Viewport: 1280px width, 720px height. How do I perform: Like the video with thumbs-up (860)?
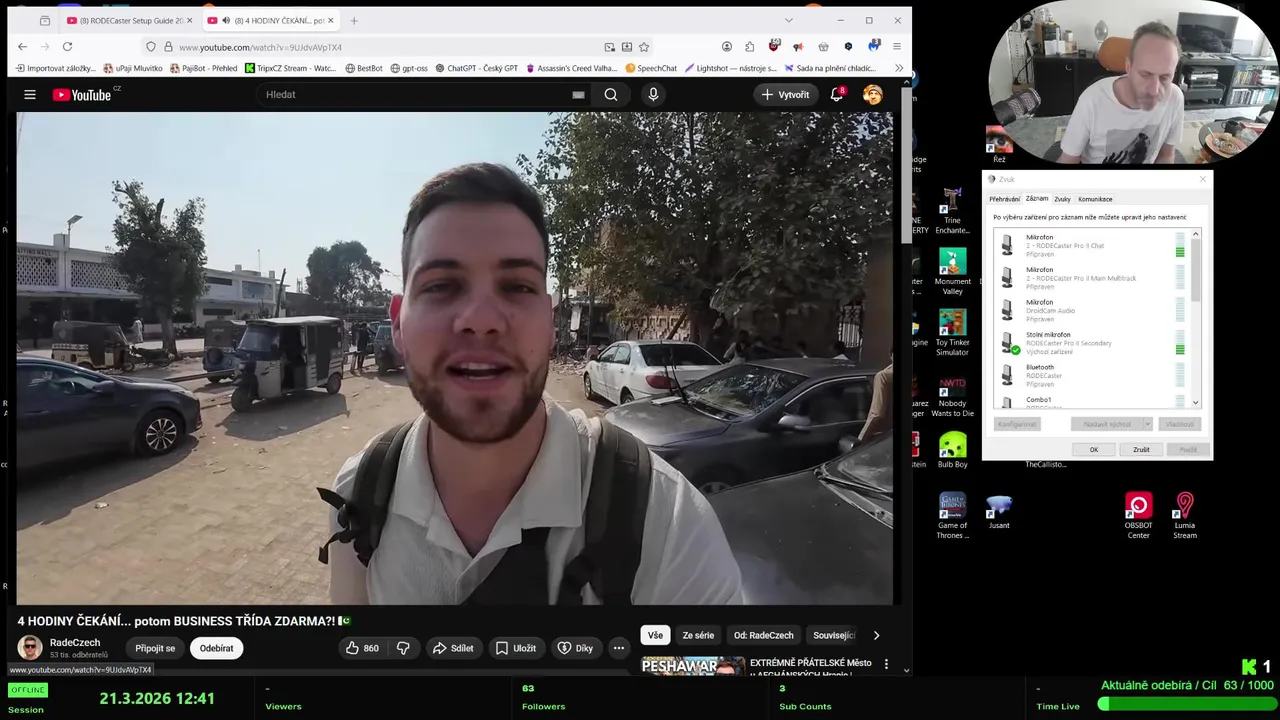[362, 648]
